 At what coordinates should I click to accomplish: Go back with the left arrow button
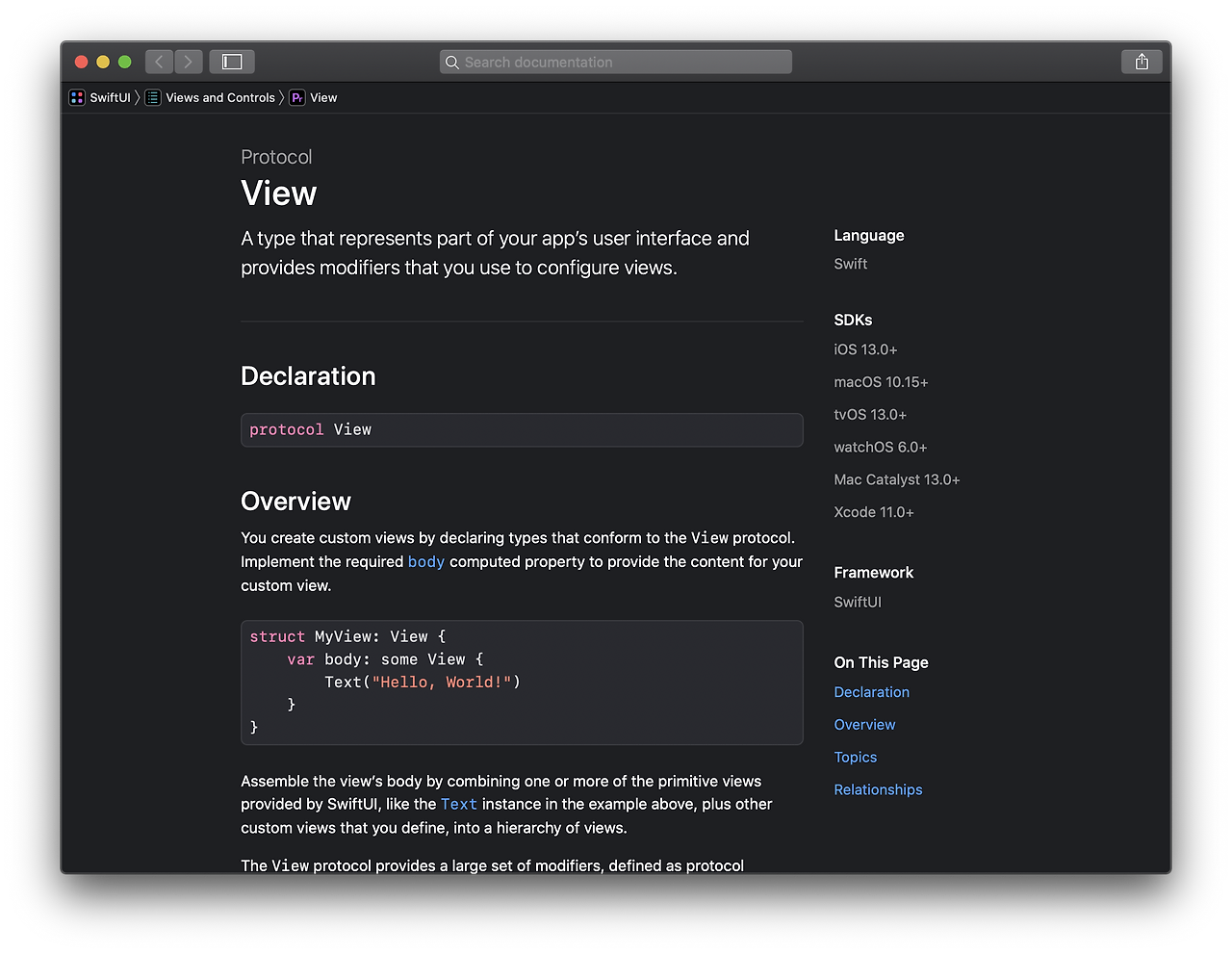160,62
